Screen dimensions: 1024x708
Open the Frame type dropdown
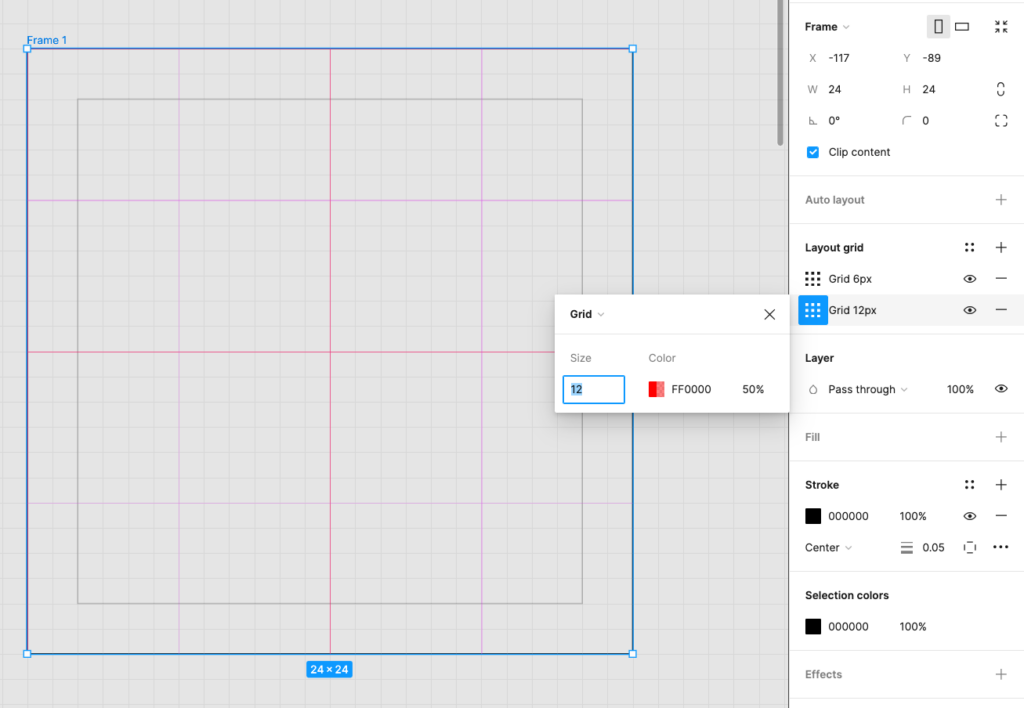(x=827, y=27)
